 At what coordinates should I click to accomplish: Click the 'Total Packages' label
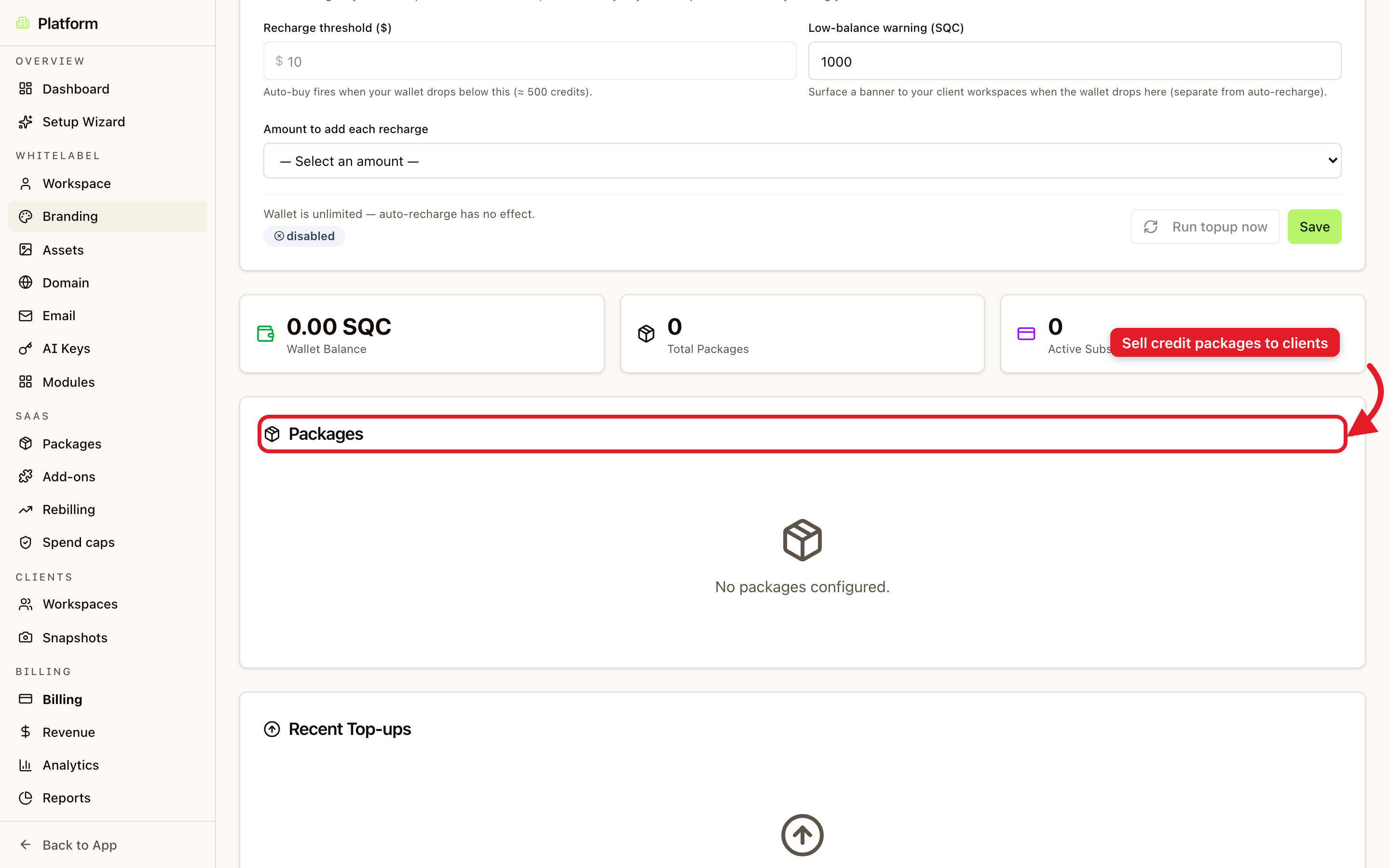[708, 349]
